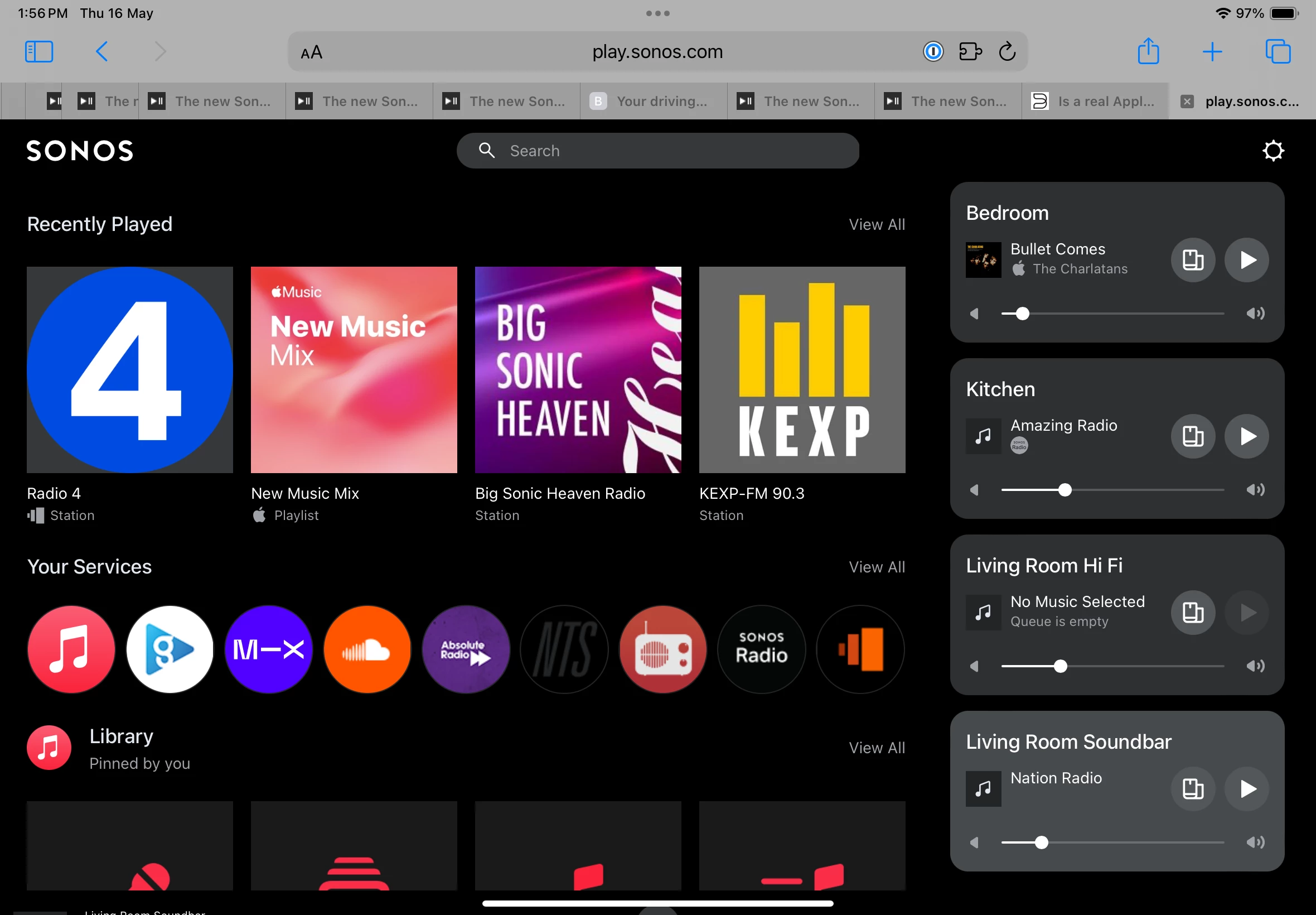Open the Mixcloud service icon
The image size is (1316, 915).
[x=269, y=649]
